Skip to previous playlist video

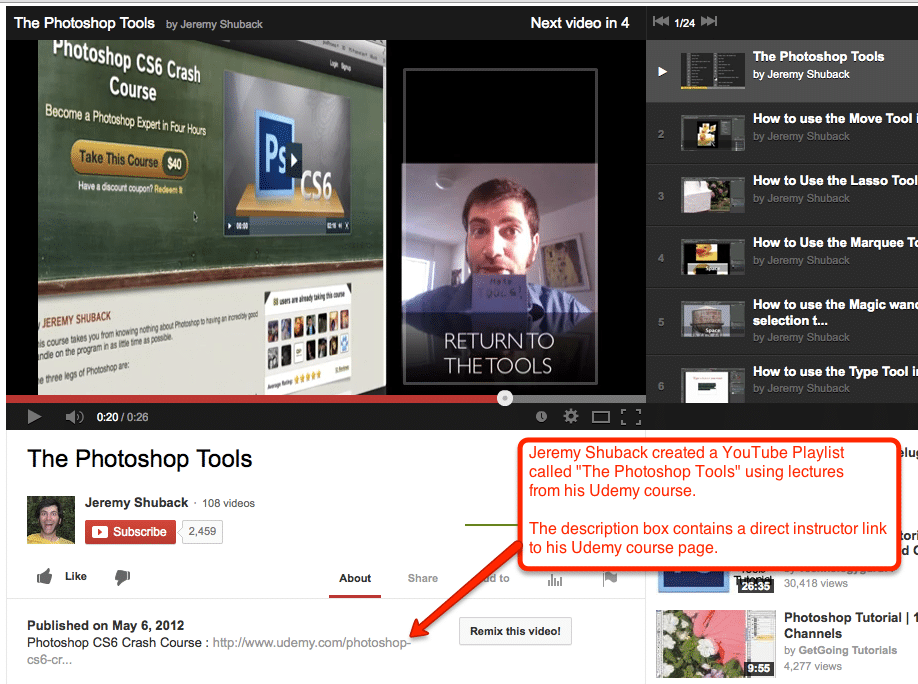click(x=661, y=22)
